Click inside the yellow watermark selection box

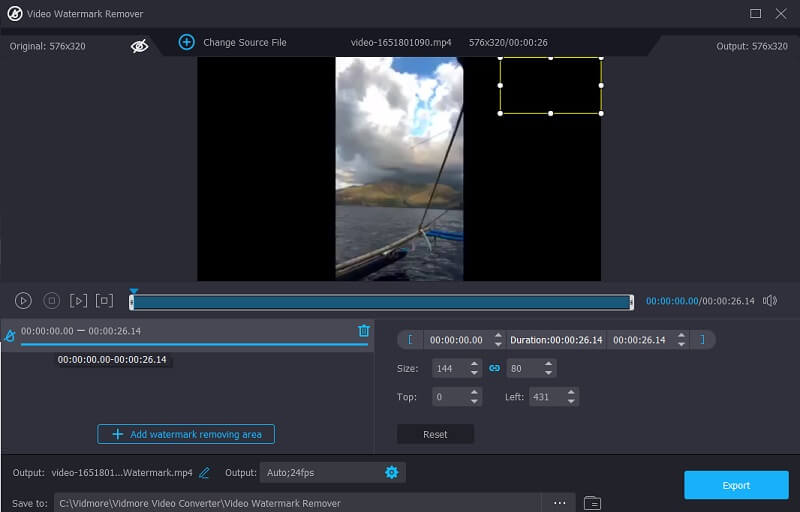click(551, 85)
